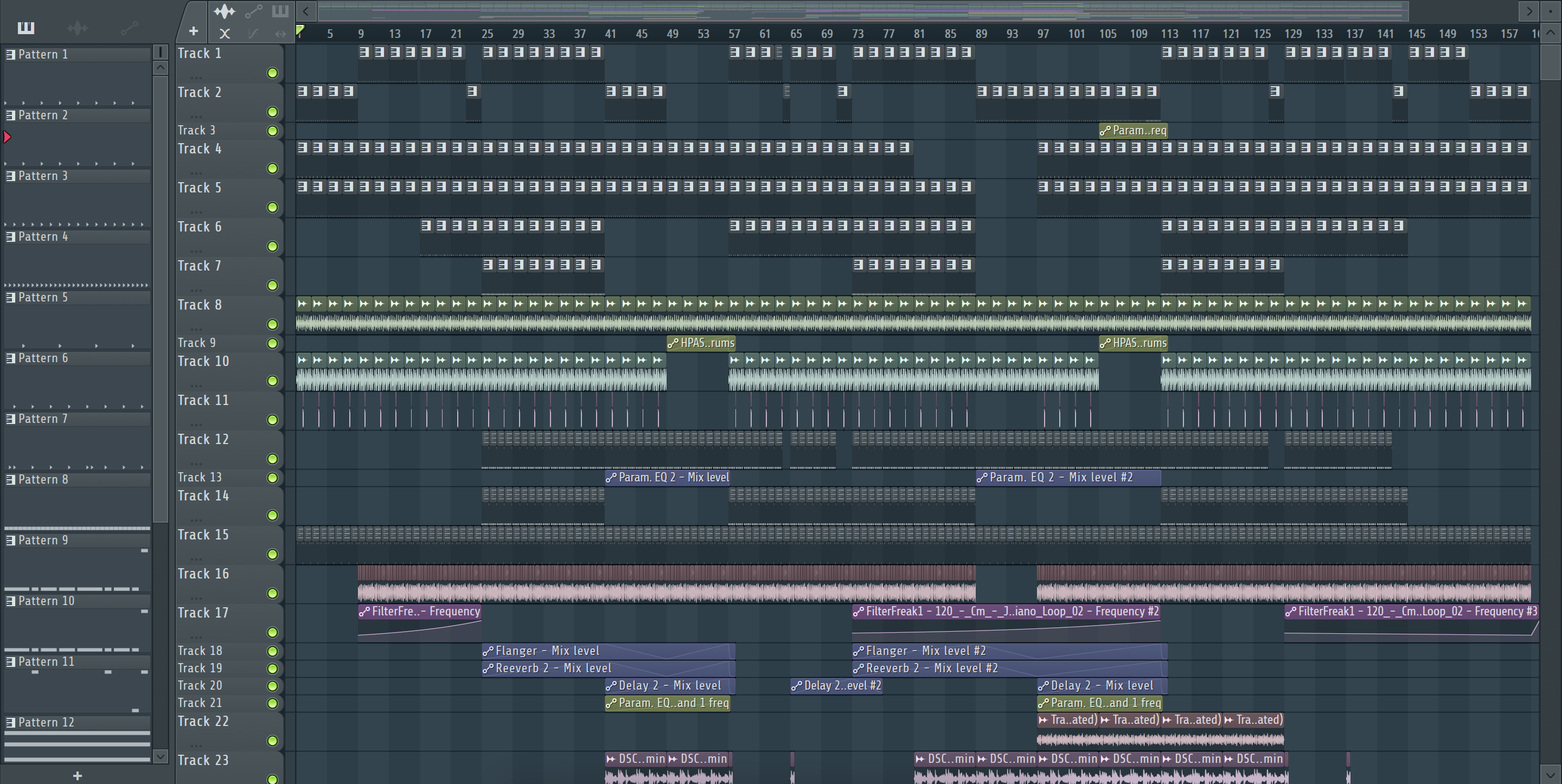
Task: Toggle the automation clip focus icon in playlist
Action: click(253, 11)
